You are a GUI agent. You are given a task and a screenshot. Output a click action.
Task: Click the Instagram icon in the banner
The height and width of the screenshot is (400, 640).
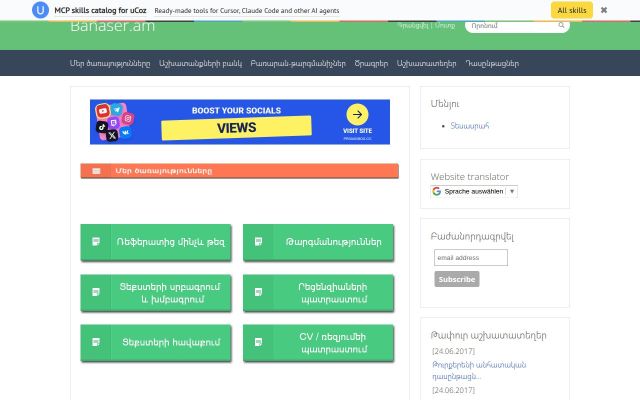tap(127, 118)
